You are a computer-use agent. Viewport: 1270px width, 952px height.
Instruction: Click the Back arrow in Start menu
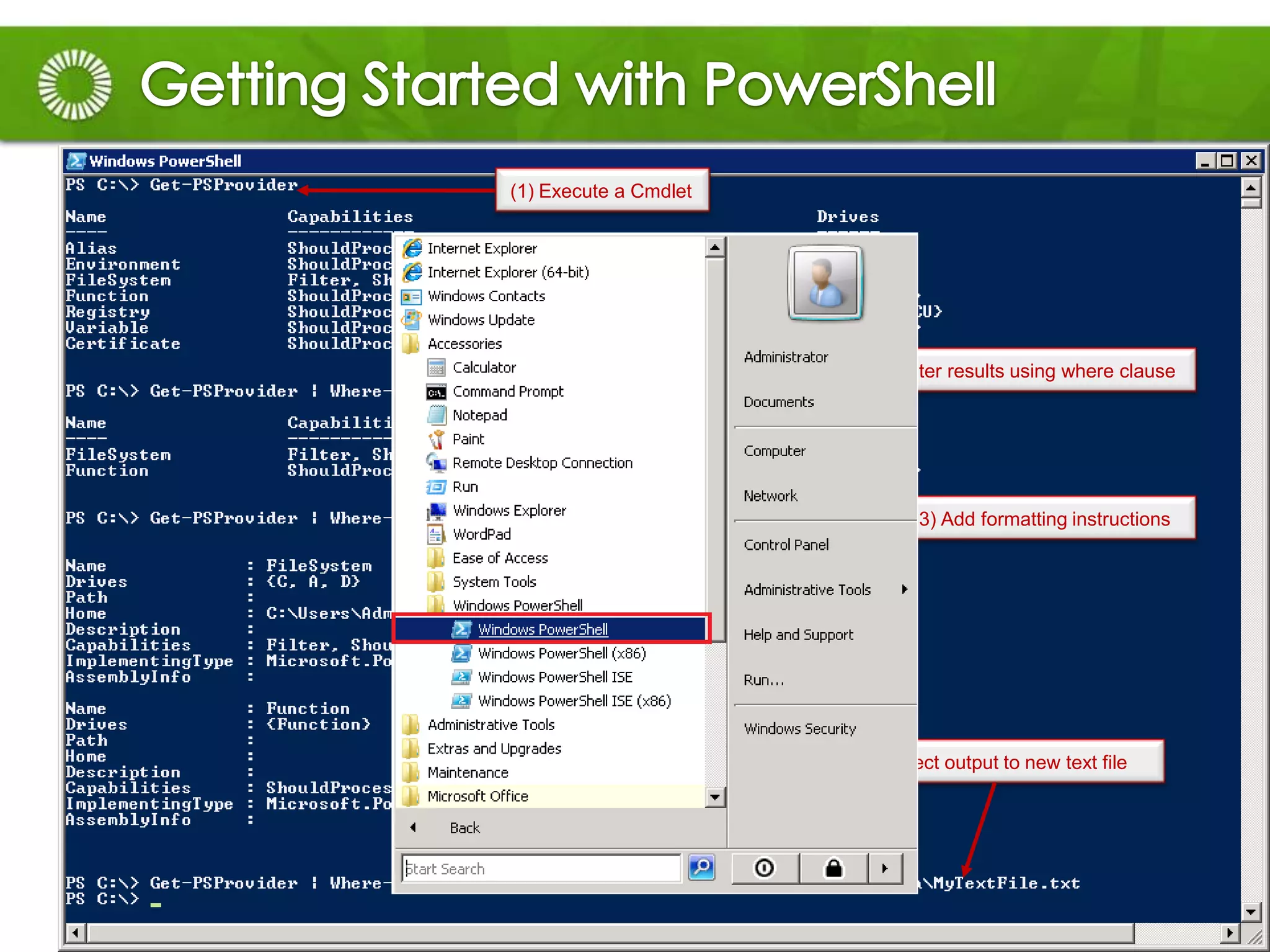(413, 827)
